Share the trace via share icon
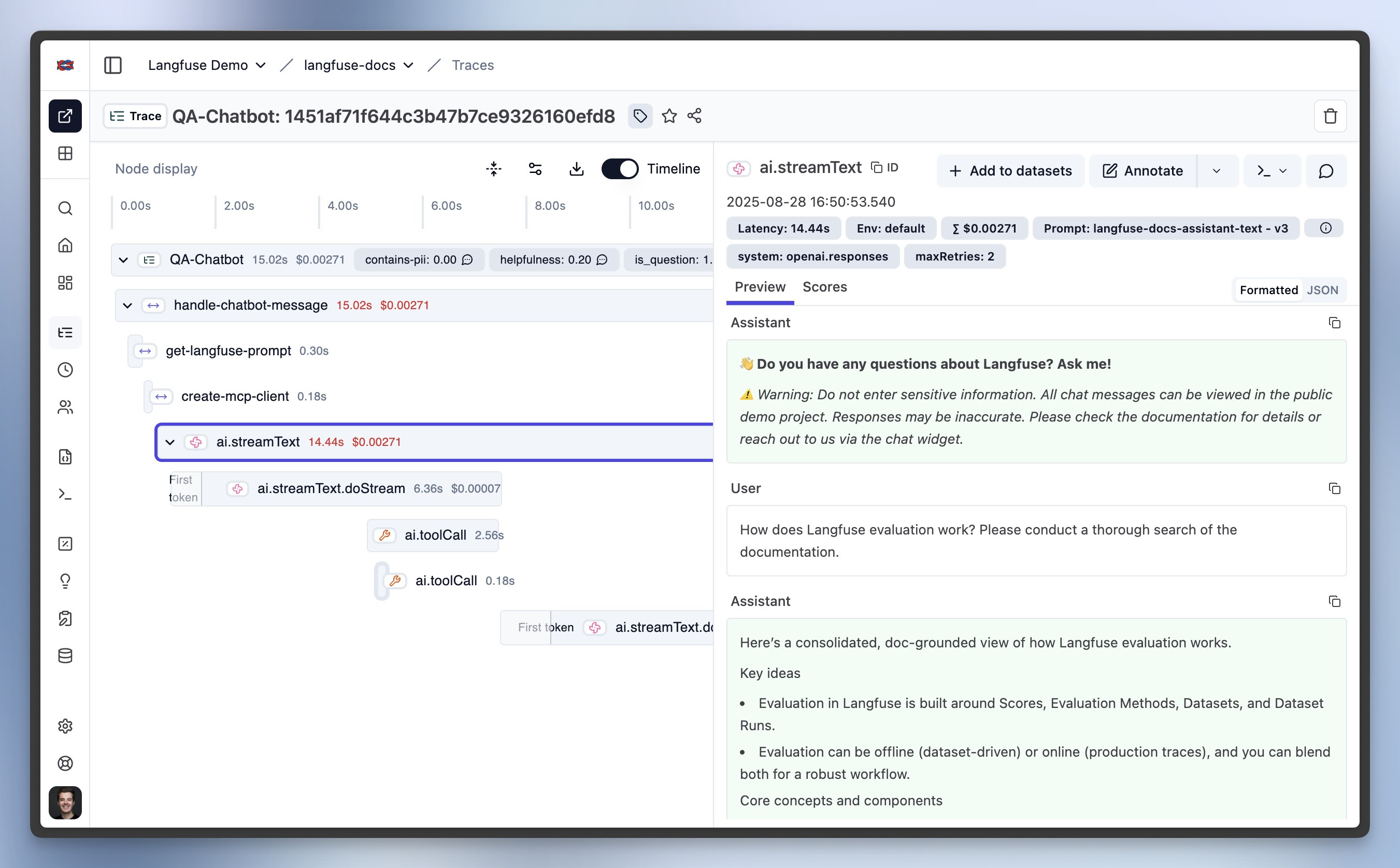The width and height of the screenshot is (1400, 868). [693, 116]
